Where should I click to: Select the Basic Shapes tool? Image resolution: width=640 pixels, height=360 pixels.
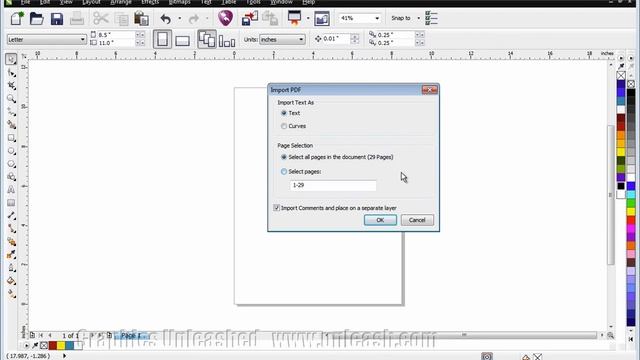coord(11,177)
